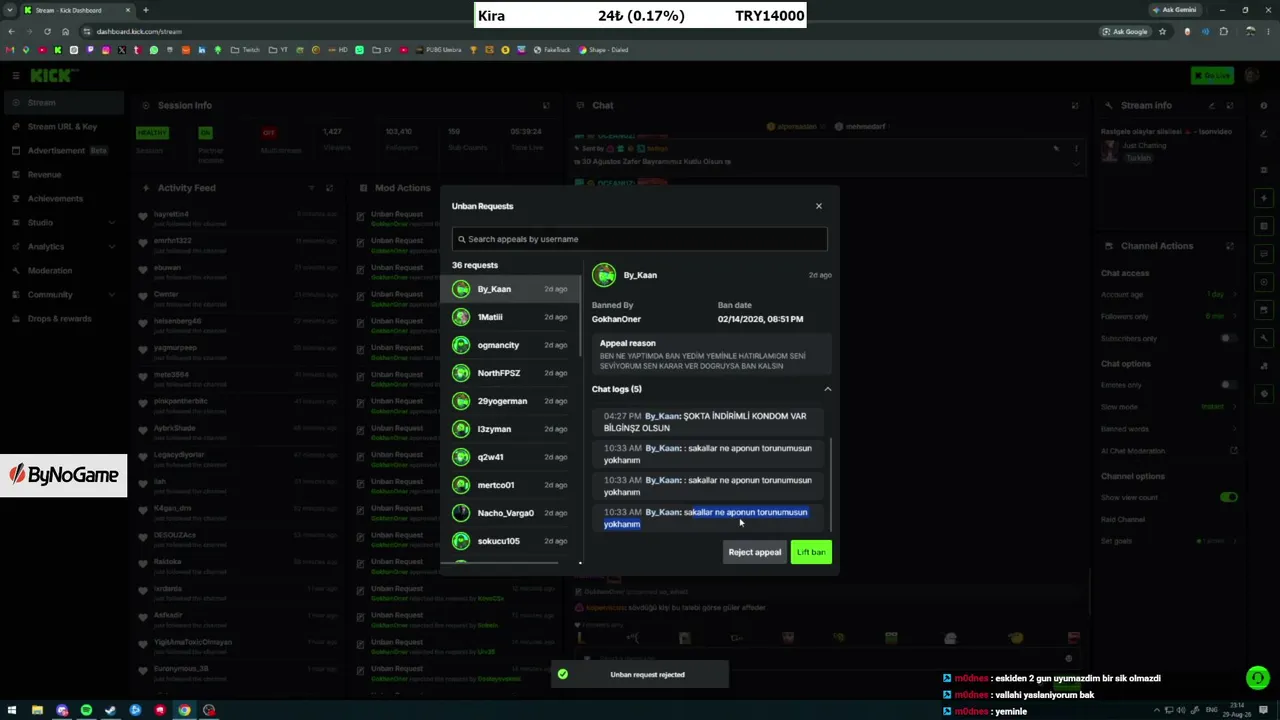The width and height of the screenshot is (1280, 720).
Task: Open Account age setting chevron
Action: pyautogui.click(x=1234, y=295)
